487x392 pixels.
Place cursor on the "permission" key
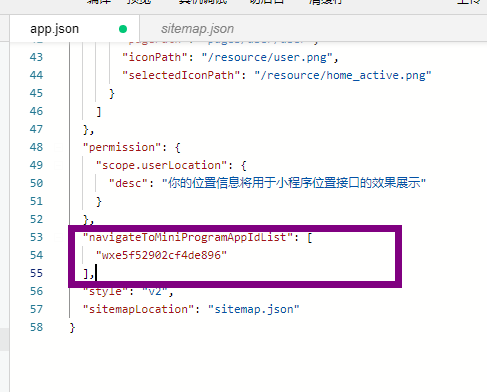122,147
